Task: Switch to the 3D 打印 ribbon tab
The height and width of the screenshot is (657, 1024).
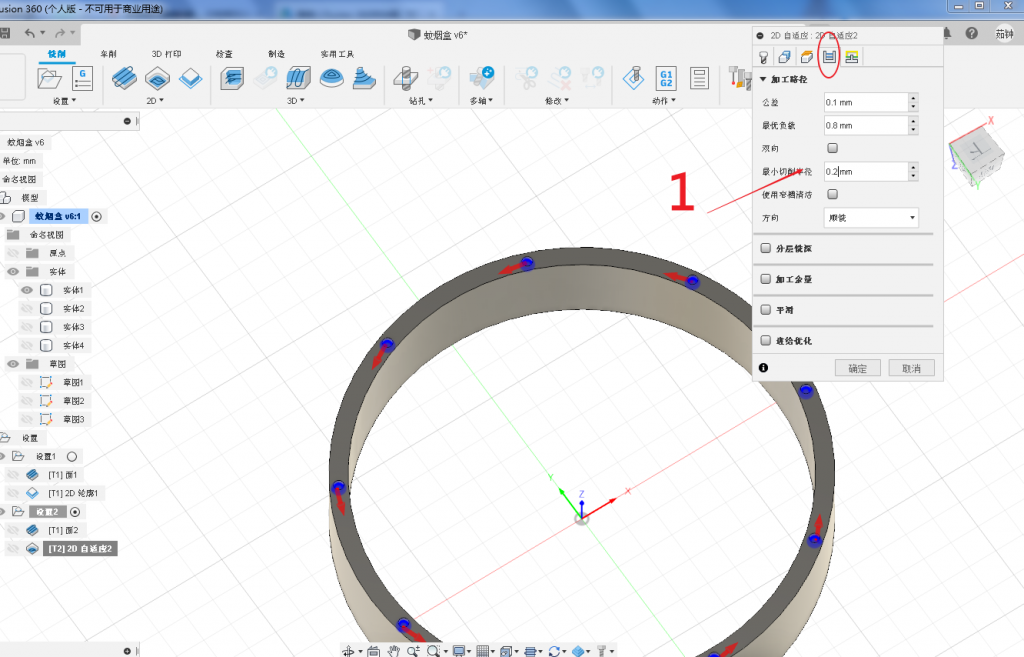Action: (167, 54)
